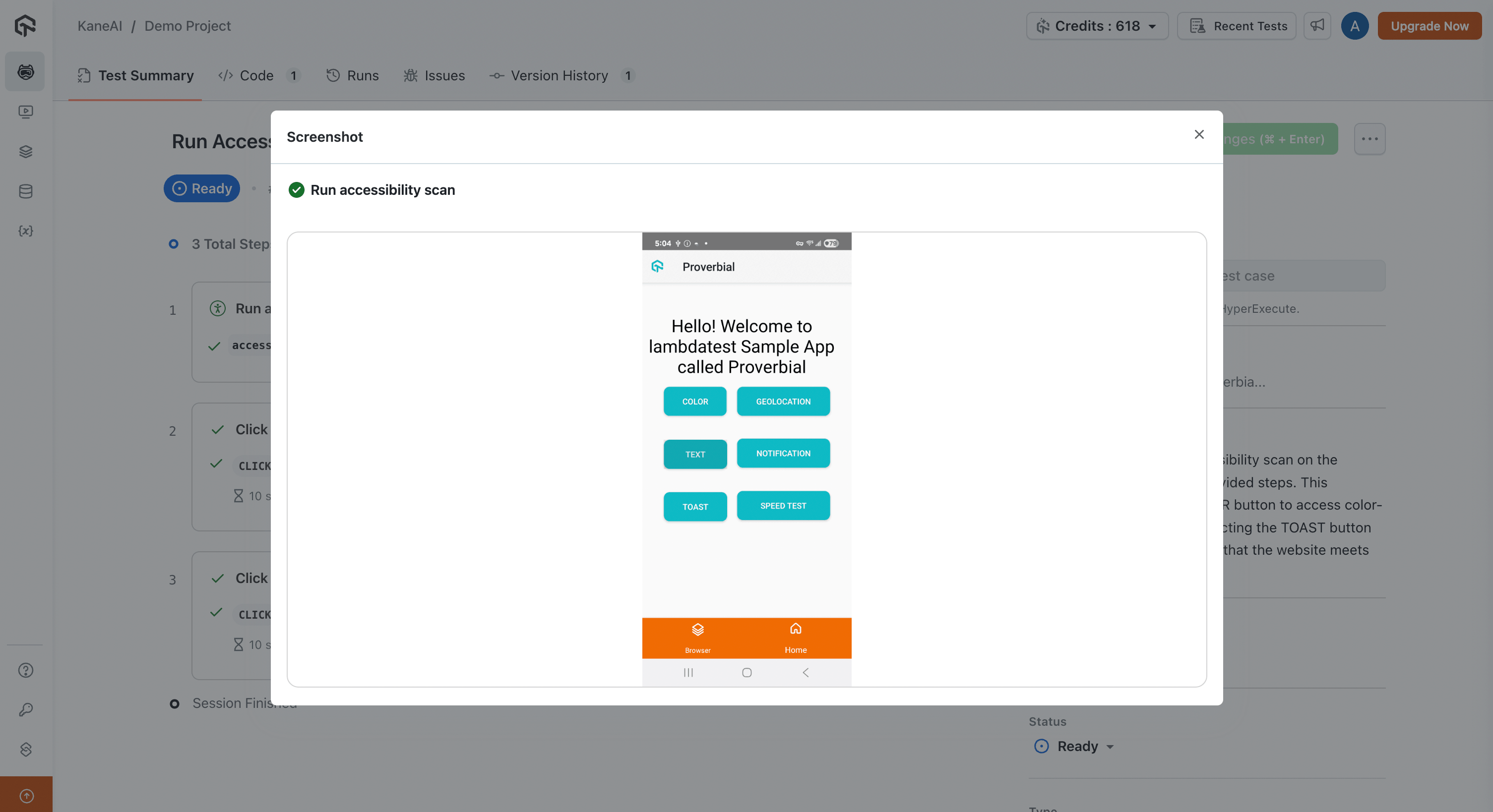Expand the Credits dropdown in the header

pyautogui.click(x=1097, y=25)
